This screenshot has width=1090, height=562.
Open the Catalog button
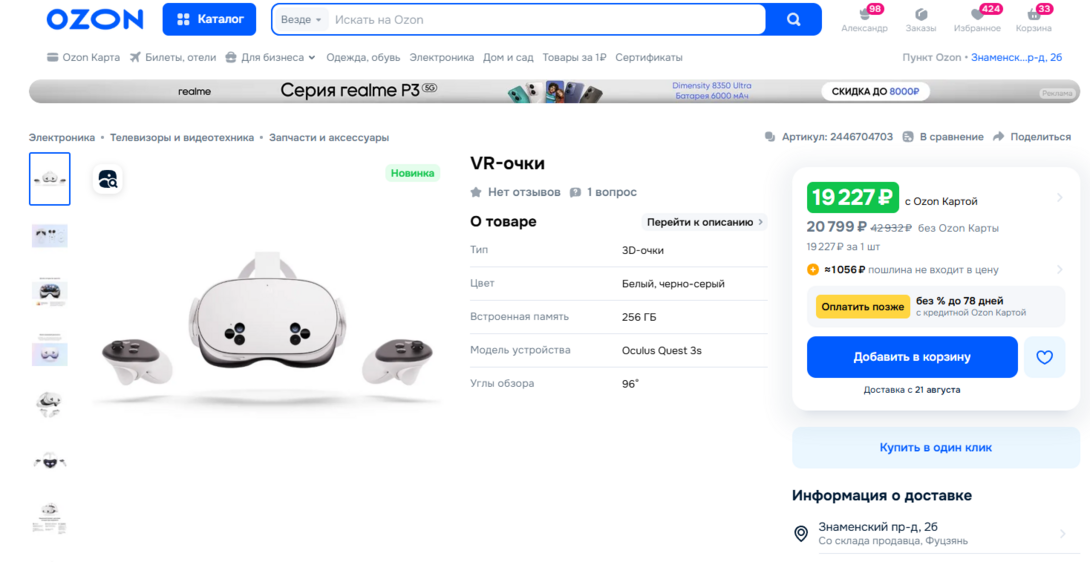coord(209,19)
